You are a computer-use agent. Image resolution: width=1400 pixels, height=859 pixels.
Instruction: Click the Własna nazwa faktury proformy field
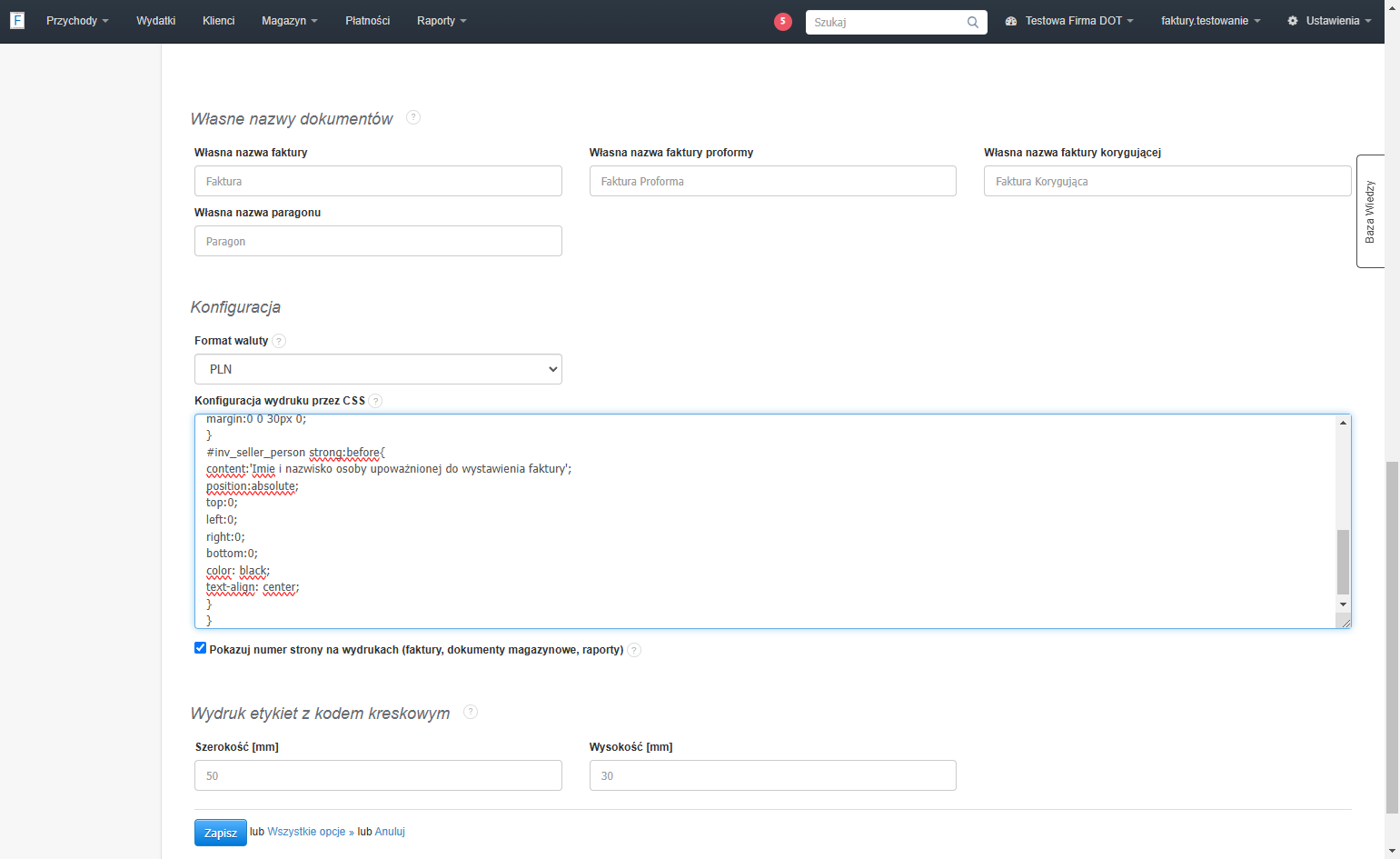773,181
